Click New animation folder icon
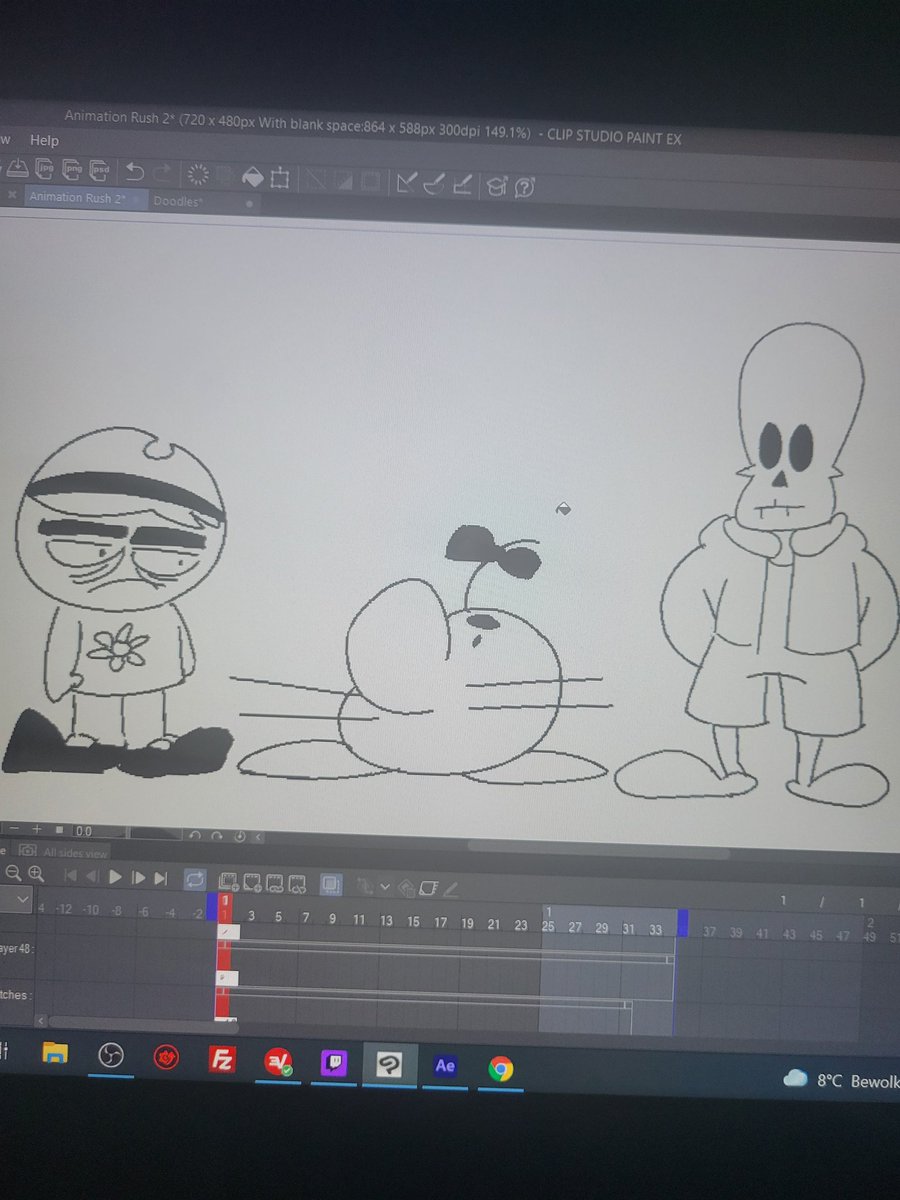900x1200 pixels. pyautogui.click(x=228, y=883)
